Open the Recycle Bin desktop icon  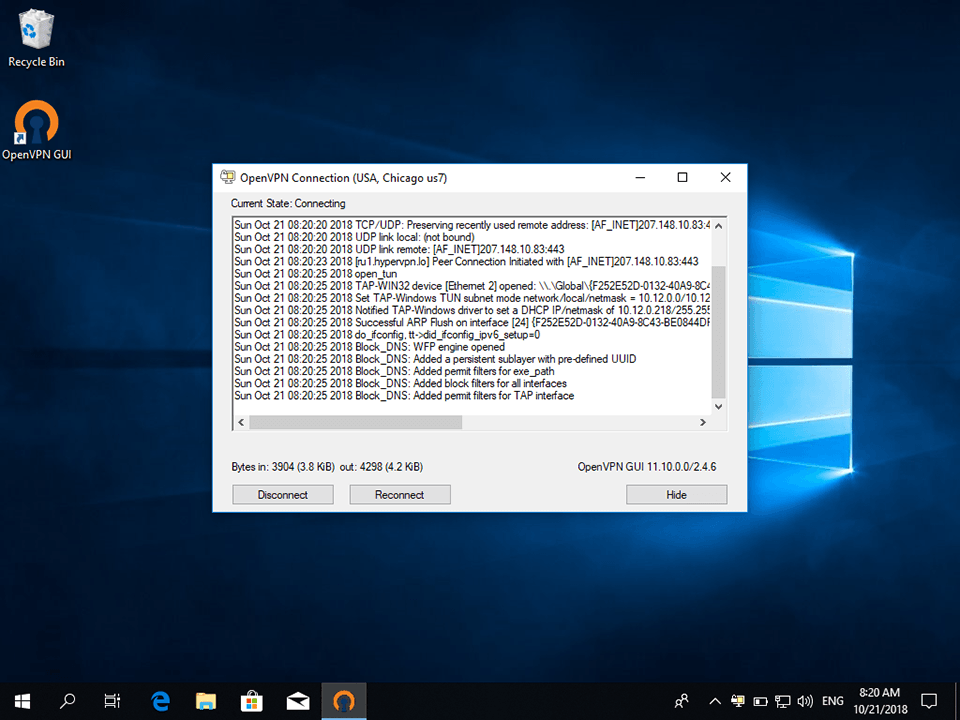click(x=36, y=38)
